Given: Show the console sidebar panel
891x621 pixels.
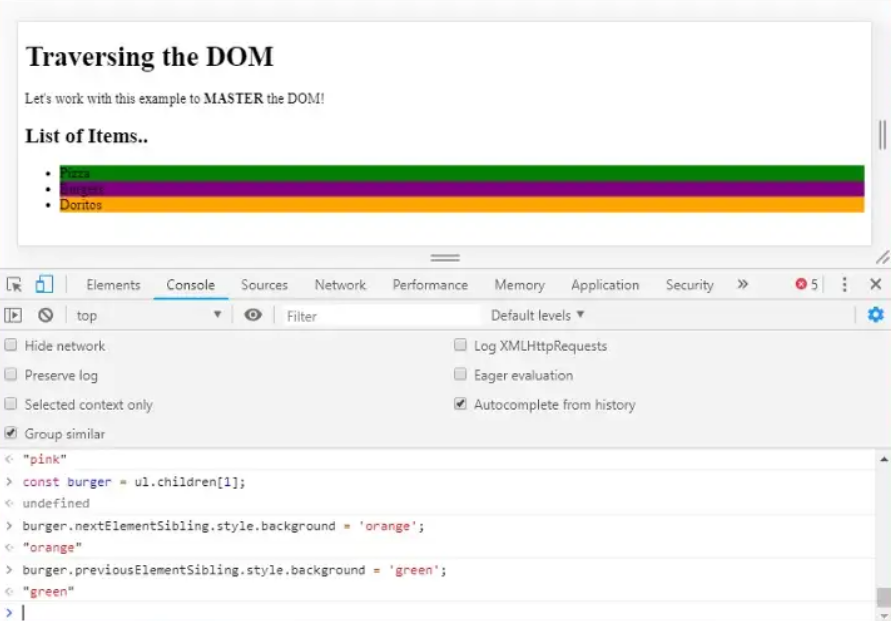Looking at the screenshot, I should (13, 315).
